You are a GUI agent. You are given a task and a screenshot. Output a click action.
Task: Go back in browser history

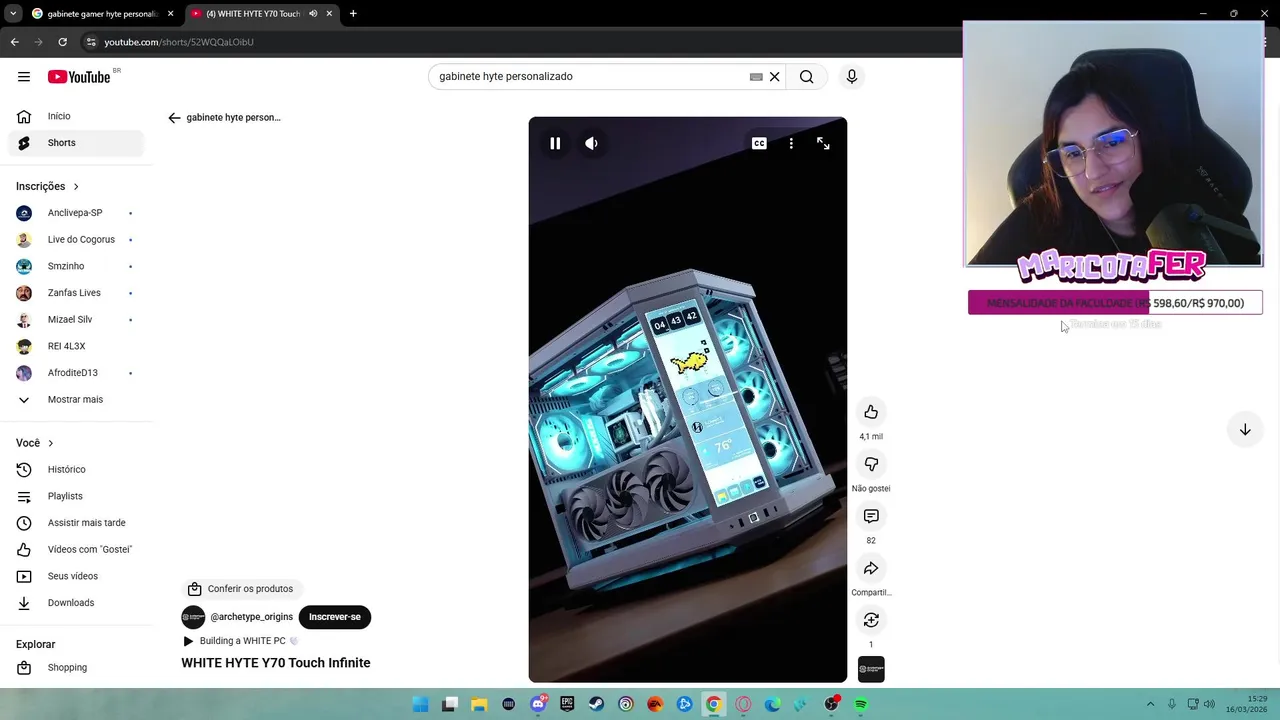click(14, 42)
